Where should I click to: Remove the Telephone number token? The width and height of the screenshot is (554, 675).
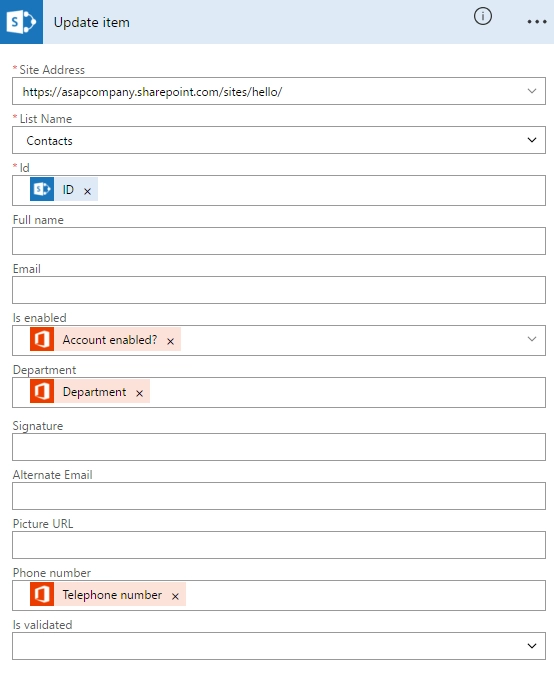point(175,596)
